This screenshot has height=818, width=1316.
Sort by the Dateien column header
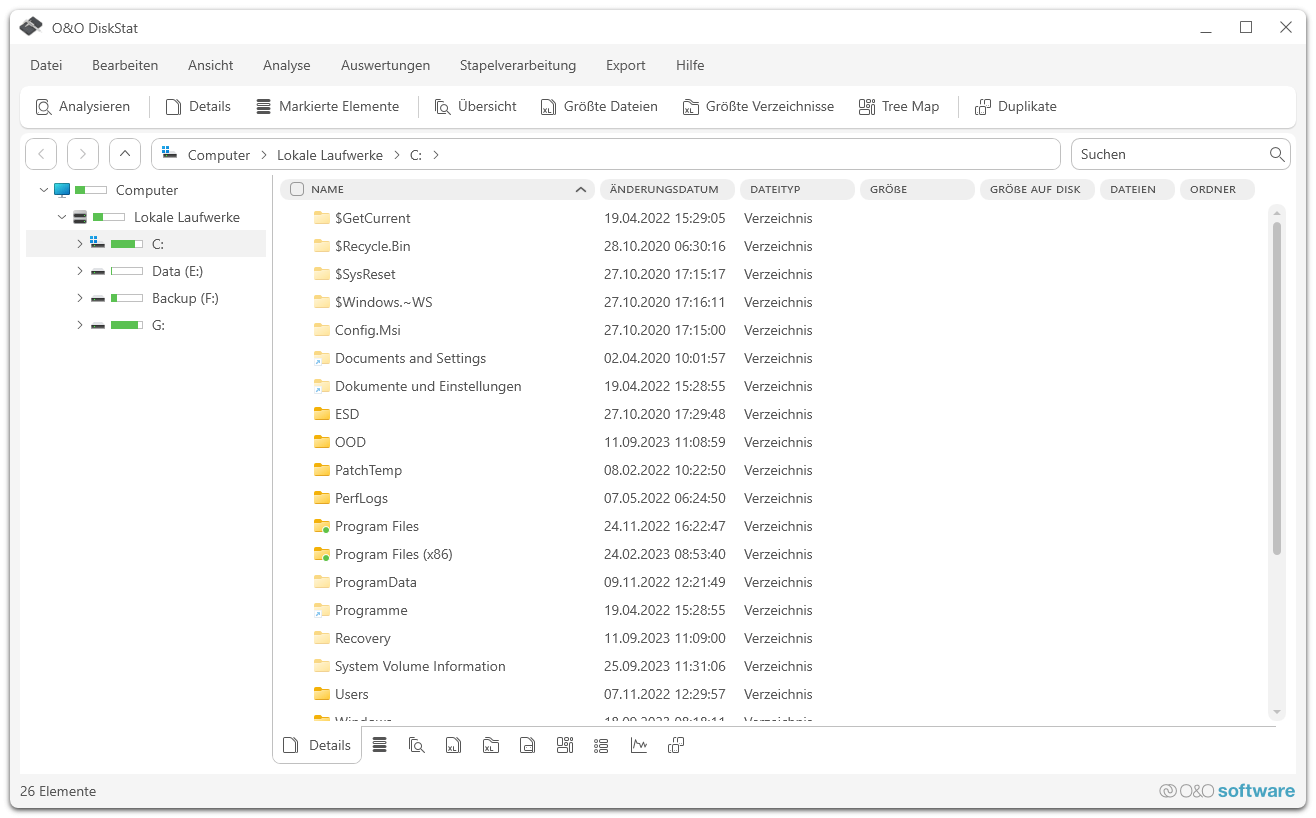point(1137,189)
